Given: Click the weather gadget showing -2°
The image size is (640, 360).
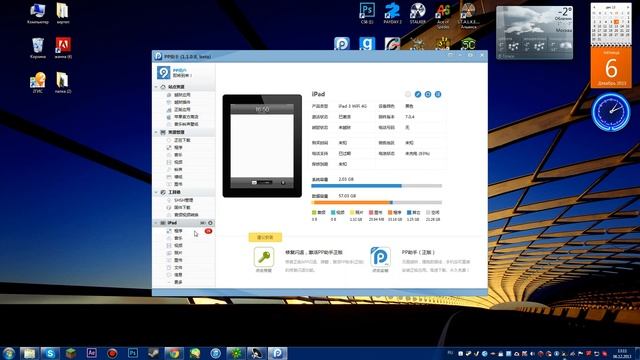Looking at the screenshot, I should [x=534, y=32].
